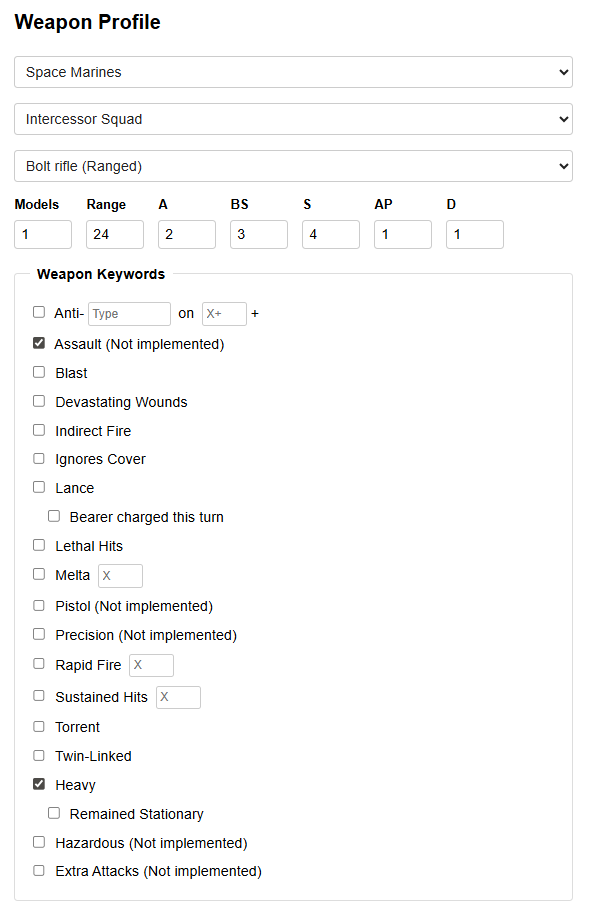Focus the Range input field
The height and width of the screenshot is (910, 590).
tap(115, 234)
